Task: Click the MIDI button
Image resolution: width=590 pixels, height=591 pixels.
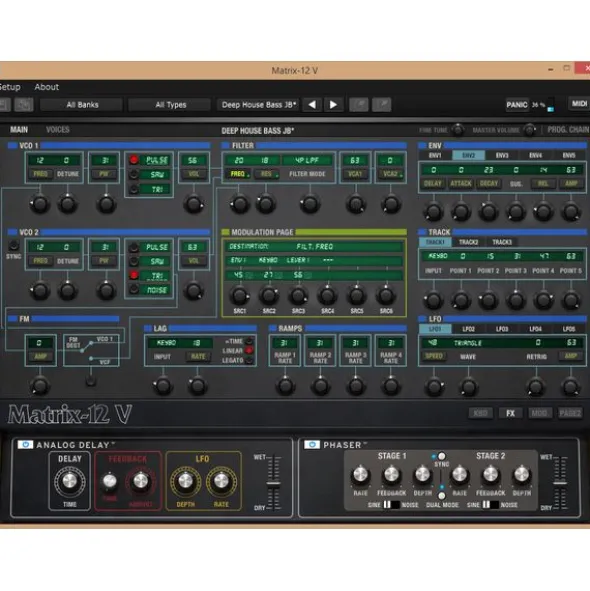Action: pyautogui.click(x=579, y=103)
